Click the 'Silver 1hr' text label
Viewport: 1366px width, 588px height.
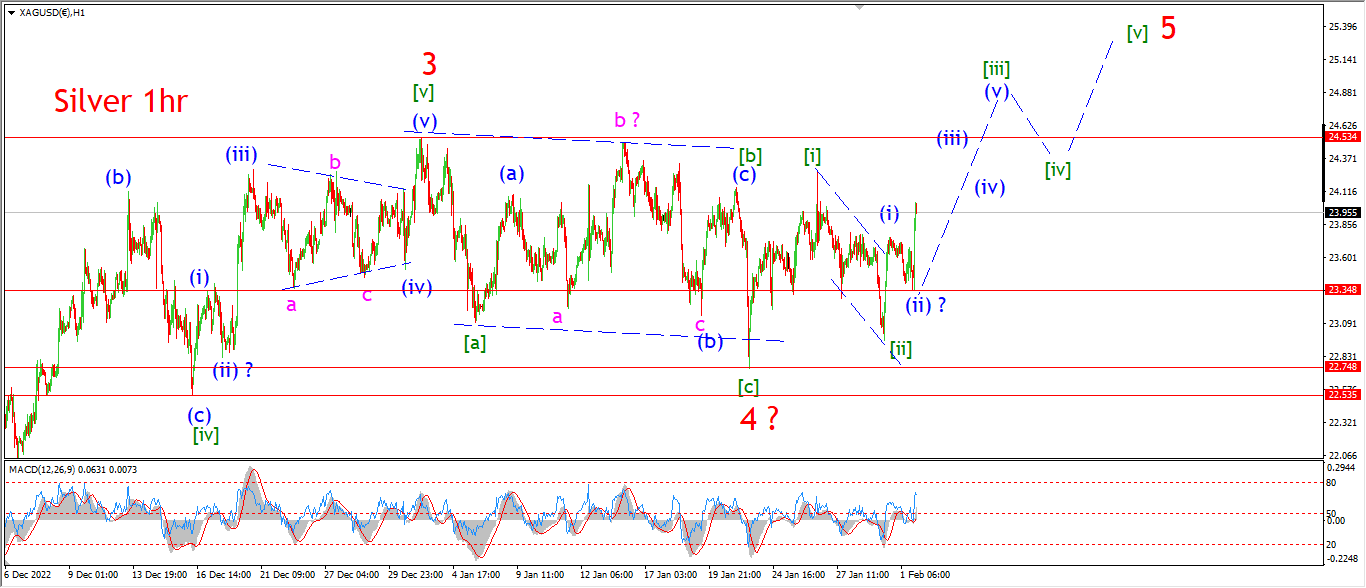pos(121,101)
